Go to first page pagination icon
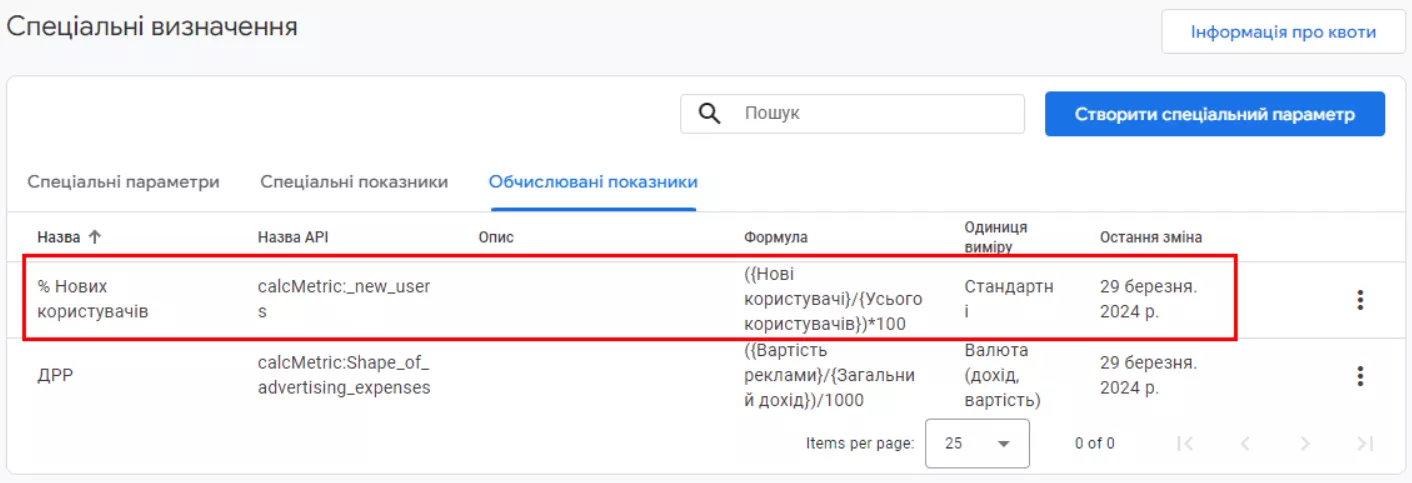Viewport: 1412px width, 483px height. [x=1185, y=443]
